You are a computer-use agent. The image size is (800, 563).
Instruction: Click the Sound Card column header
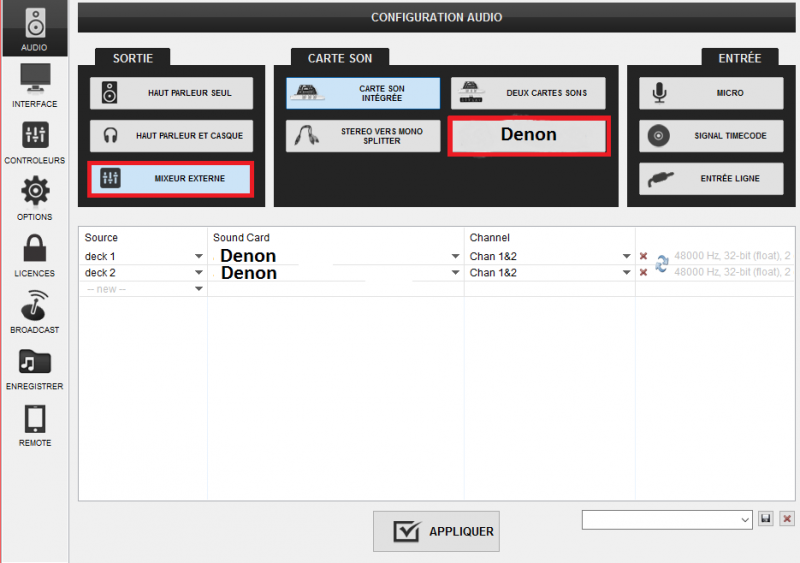241,237
